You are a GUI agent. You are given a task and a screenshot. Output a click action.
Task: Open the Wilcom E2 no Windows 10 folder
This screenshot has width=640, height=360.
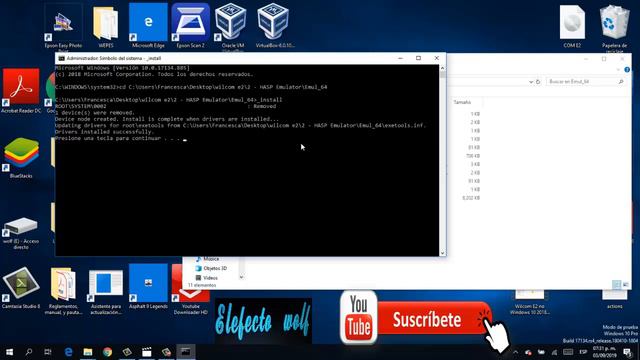pyautogui.click(x=529, y=302)
